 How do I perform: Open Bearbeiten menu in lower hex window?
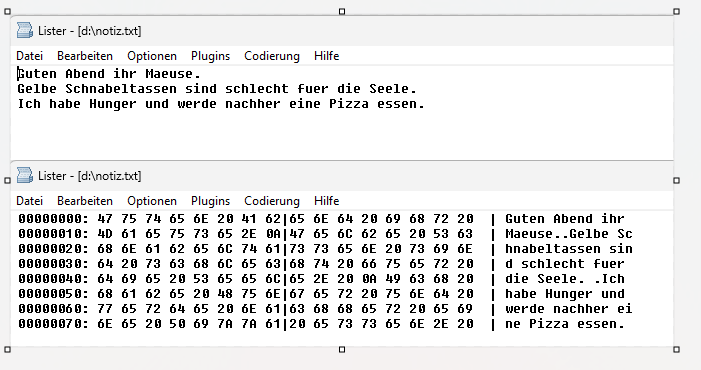[x=85, y=201]
